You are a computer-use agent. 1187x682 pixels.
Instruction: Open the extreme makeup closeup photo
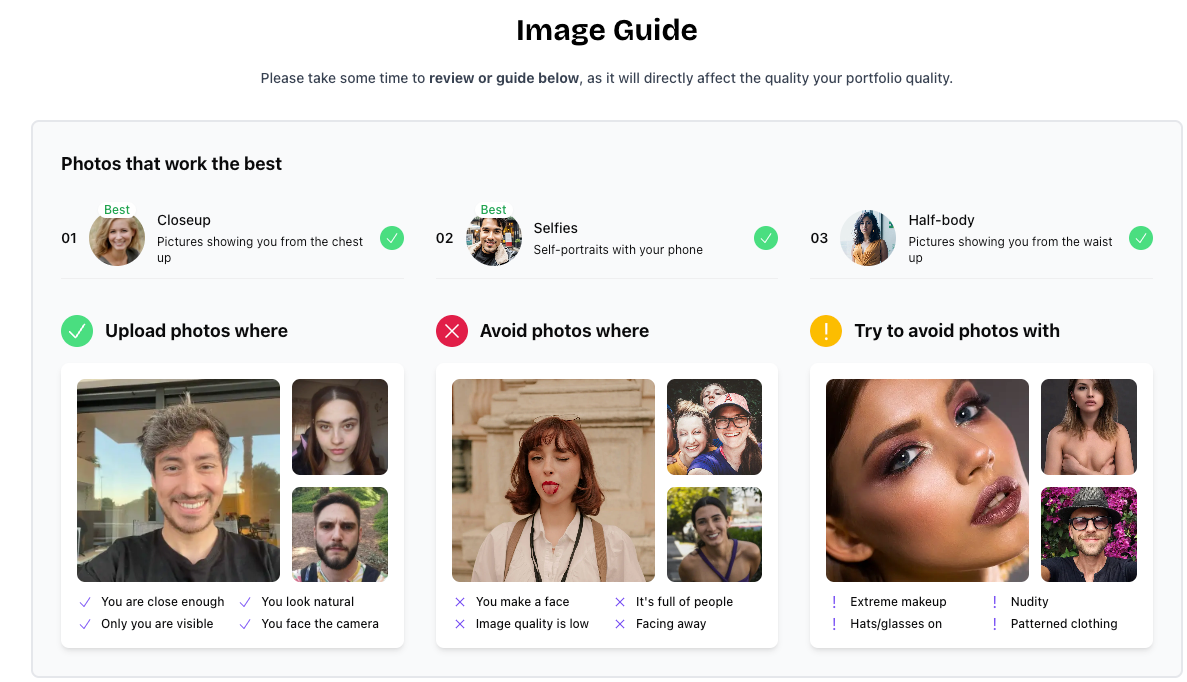(927, 481)
